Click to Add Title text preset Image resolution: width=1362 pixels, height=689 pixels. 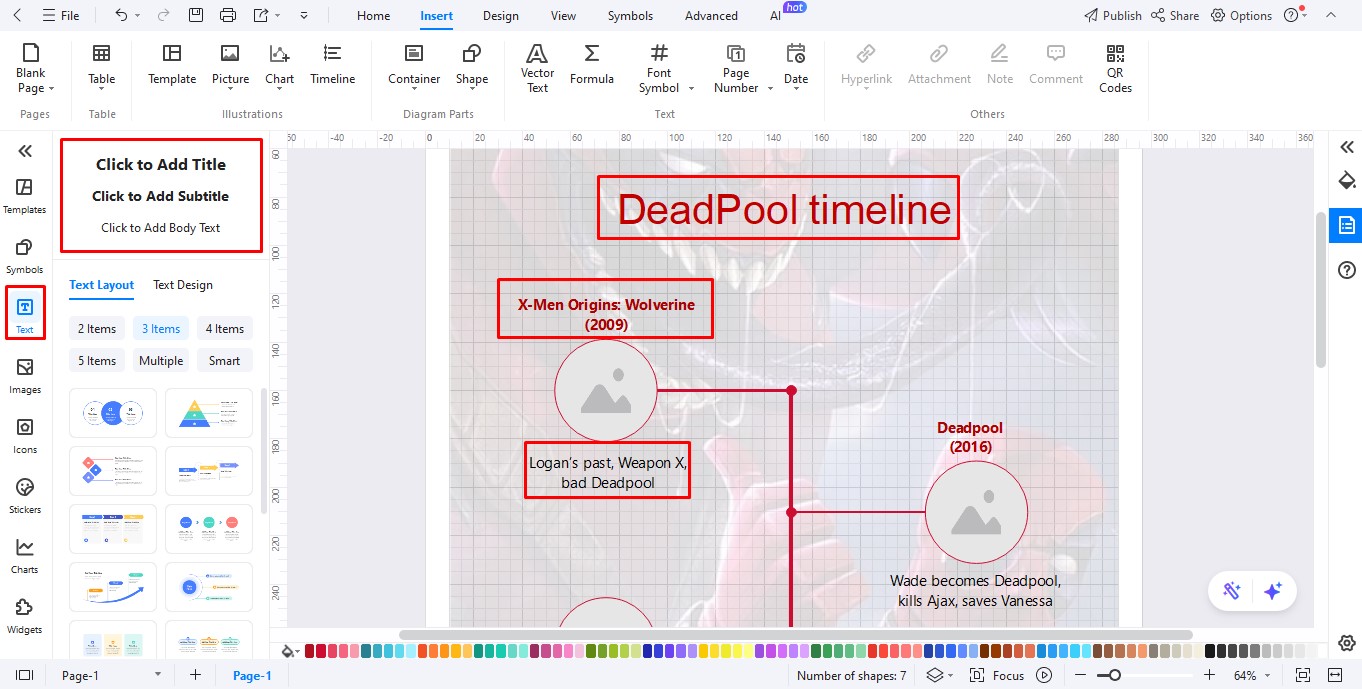click(x=161, y=165)
